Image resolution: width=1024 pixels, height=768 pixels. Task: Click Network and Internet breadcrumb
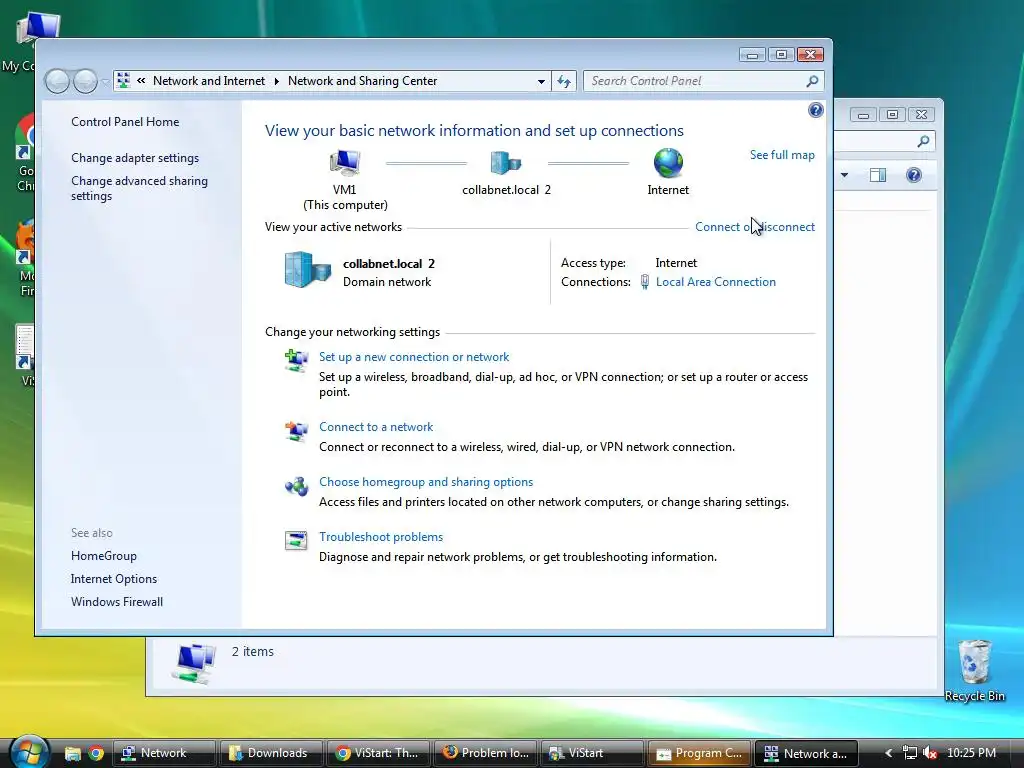(209, 81)
